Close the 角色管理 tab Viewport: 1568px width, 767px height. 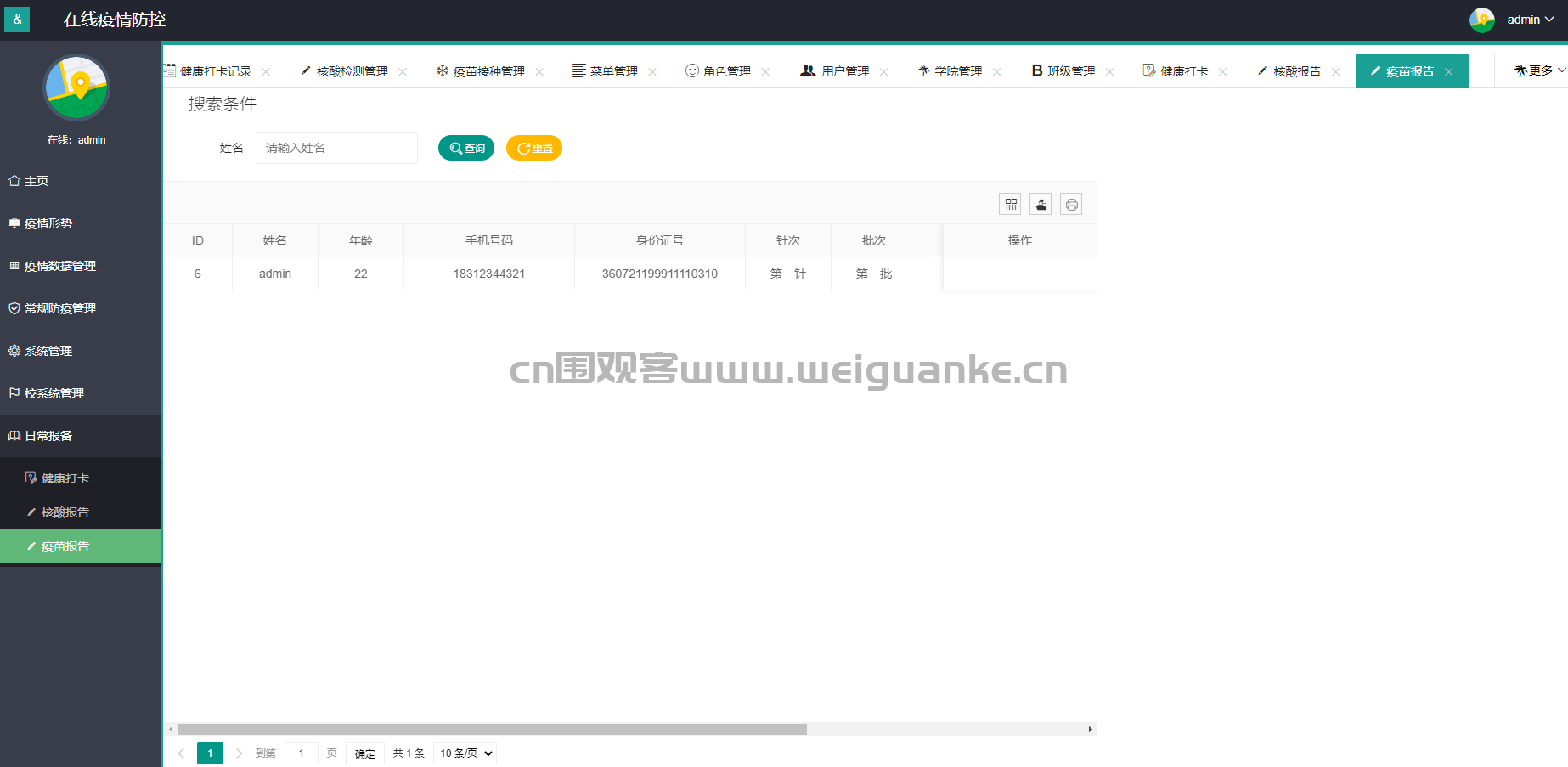(x=765, y=72)
